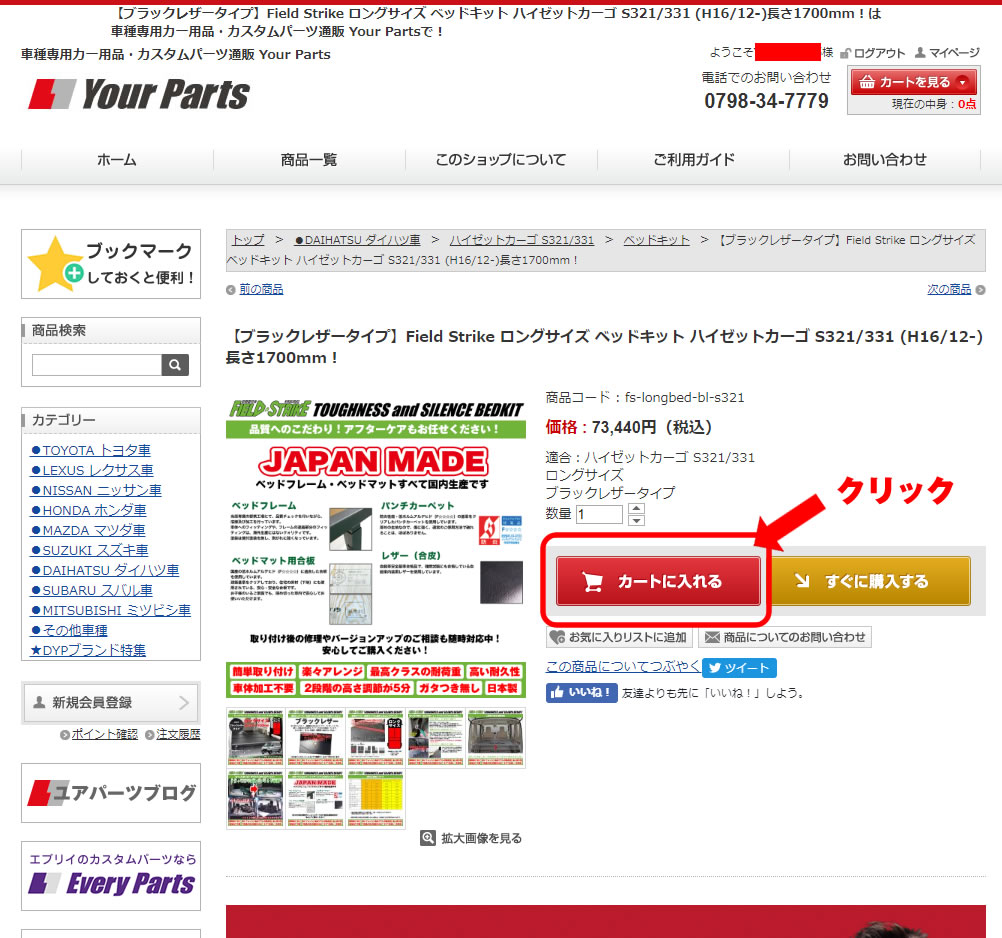Image resolution: width=1002 pixels, height=938 pixels.
Task: Select third thumbnail in top row
Action: tap(376, 737)
